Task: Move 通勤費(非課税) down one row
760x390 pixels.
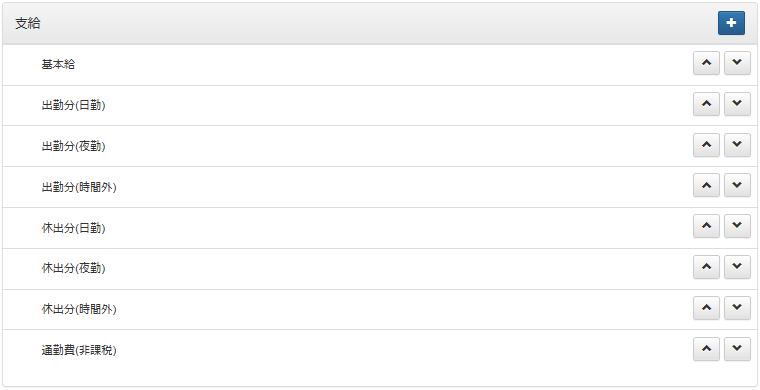Action: pos(737,349)
